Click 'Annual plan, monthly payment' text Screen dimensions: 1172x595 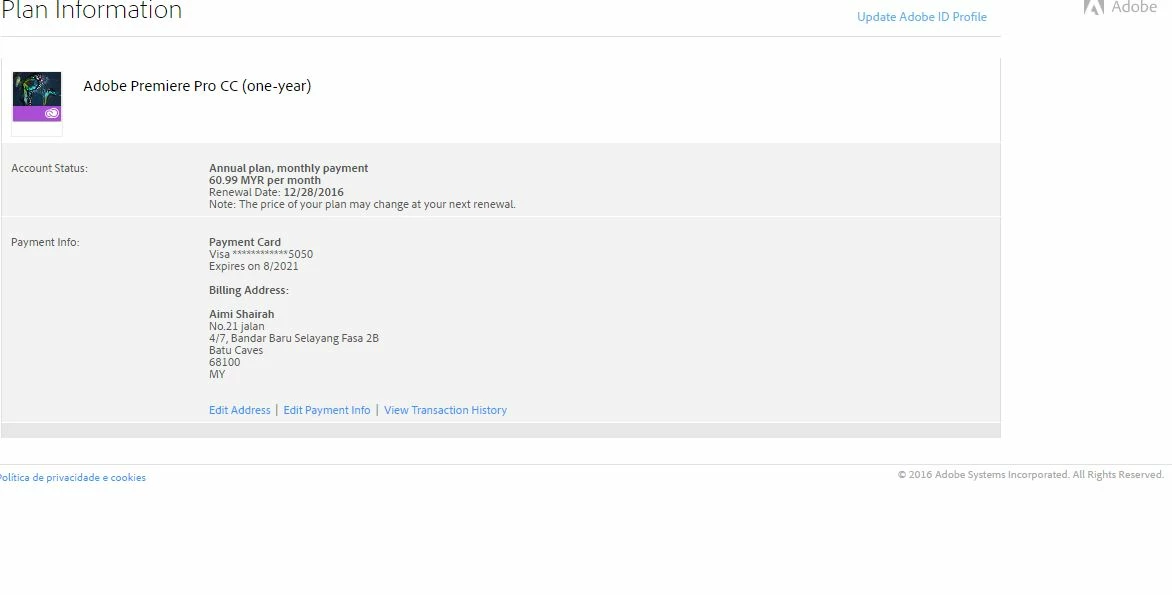point(289,168)
